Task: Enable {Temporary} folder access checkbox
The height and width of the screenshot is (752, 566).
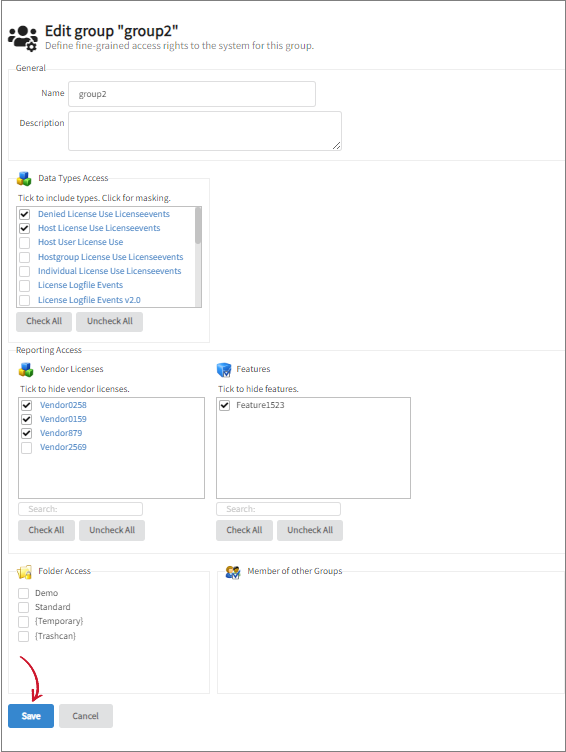Action: (x=24, y=622)
